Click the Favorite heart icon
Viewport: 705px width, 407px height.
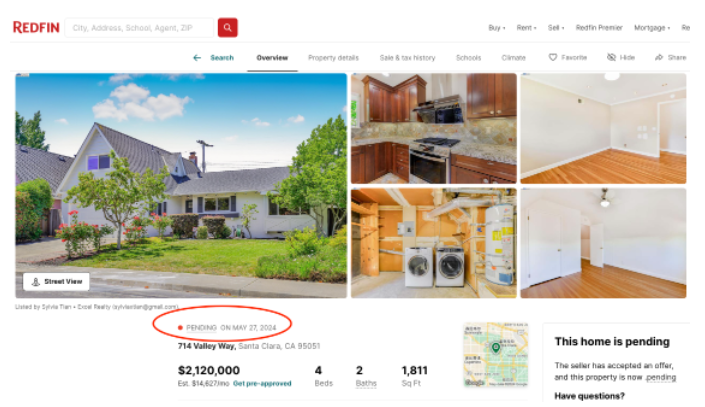[553, 57]
